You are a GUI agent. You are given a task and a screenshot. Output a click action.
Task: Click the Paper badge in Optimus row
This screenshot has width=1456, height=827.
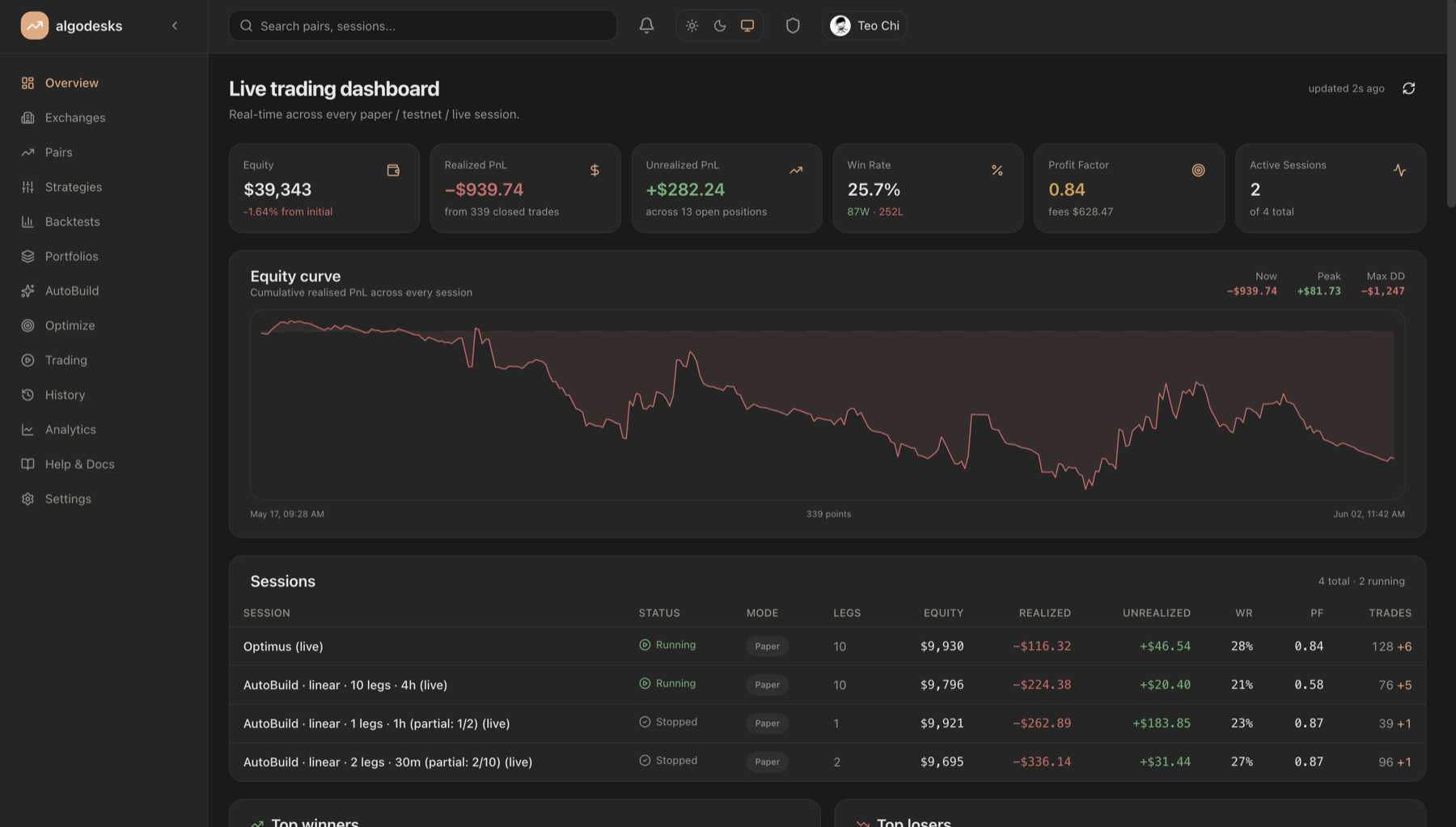coord(767,646)
